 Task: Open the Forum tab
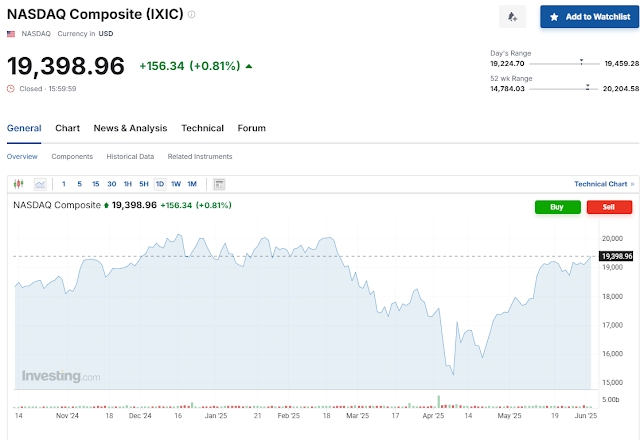pyautogui.click(x=251, y=128)
